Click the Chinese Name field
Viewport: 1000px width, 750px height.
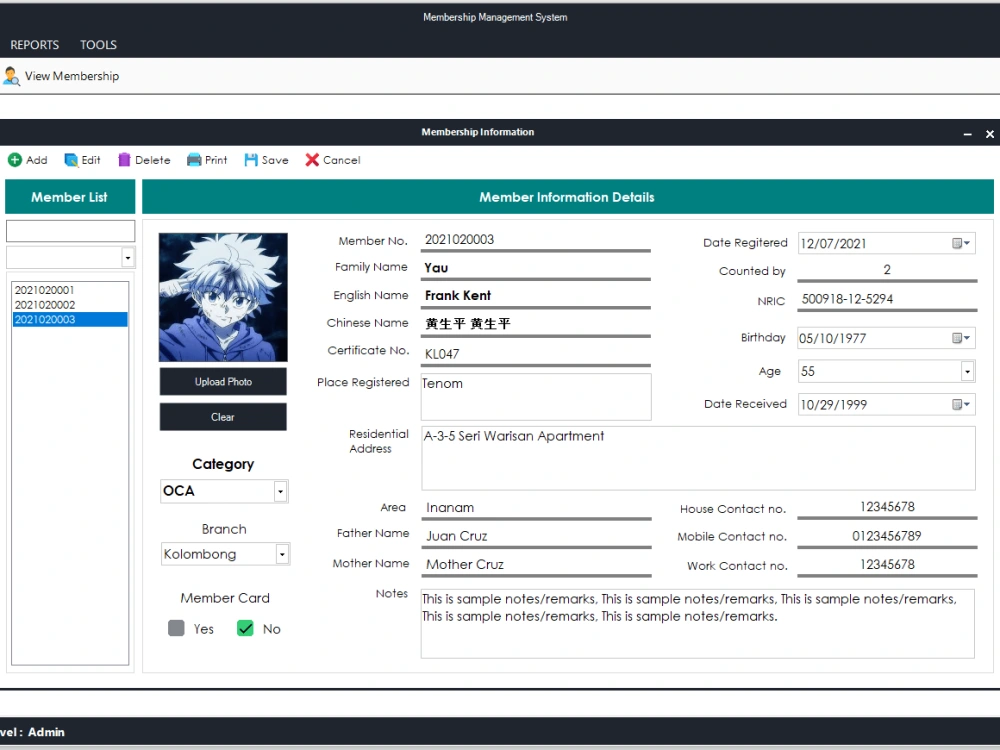coord(536,324)
